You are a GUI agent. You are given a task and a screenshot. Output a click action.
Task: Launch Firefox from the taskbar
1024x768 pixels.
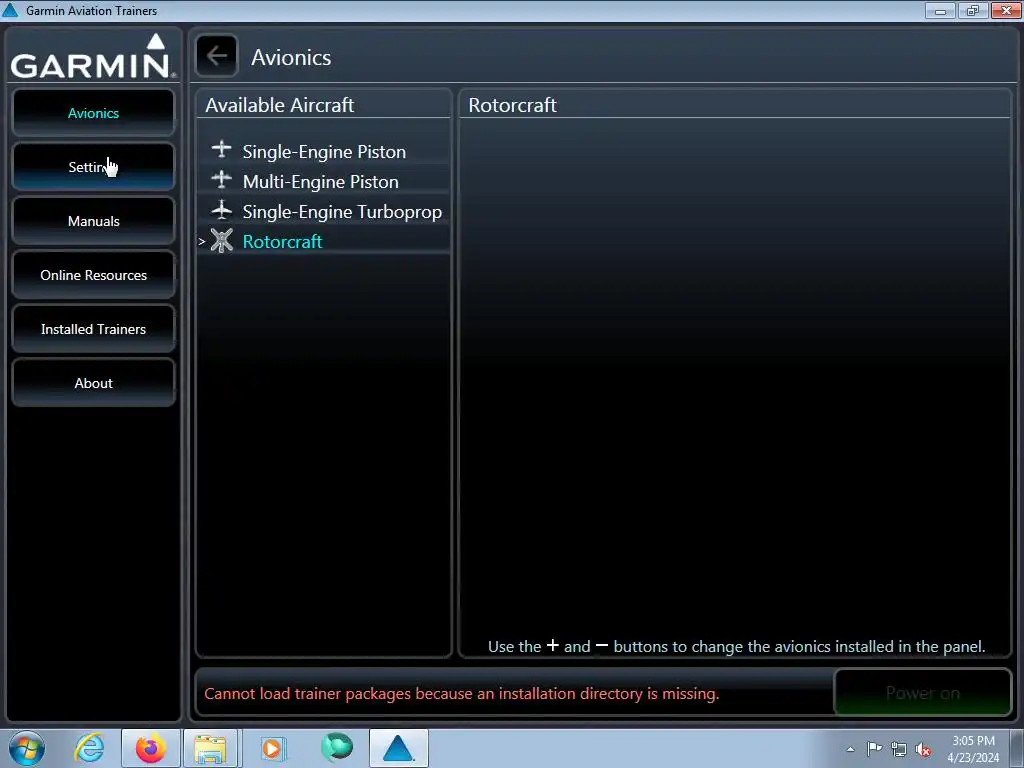pyautogui.click(x=150, y=748)
